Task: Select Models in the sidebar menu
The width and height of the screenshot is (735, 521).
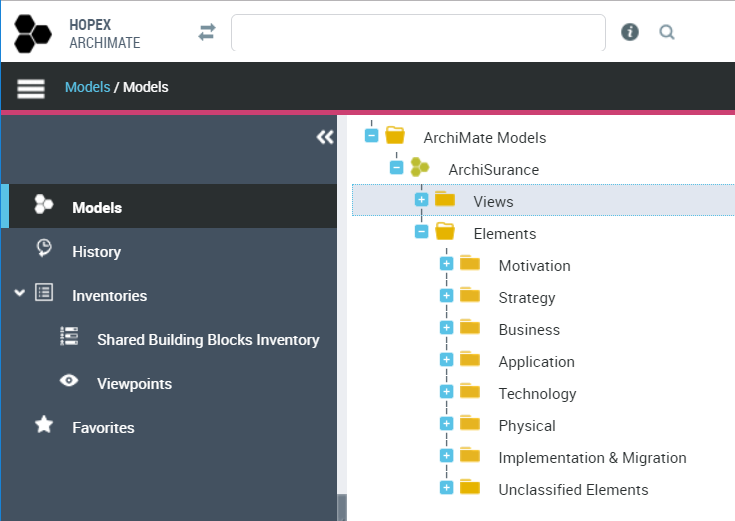Action: [x=97, y=208]
